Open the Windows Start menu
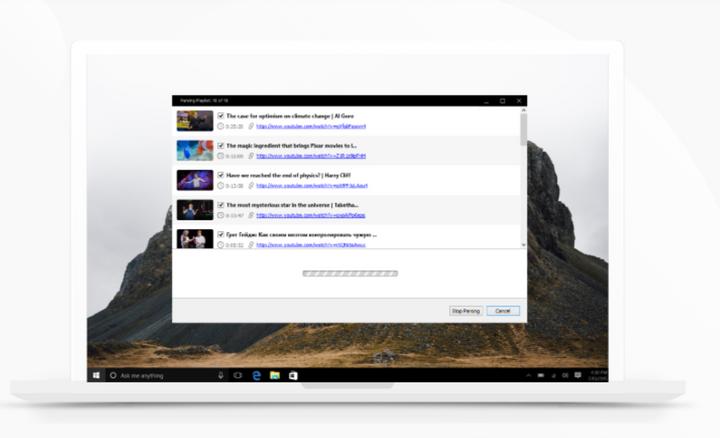Image resolution: width=720 pixels, height=438 pixels. [97, 375]
